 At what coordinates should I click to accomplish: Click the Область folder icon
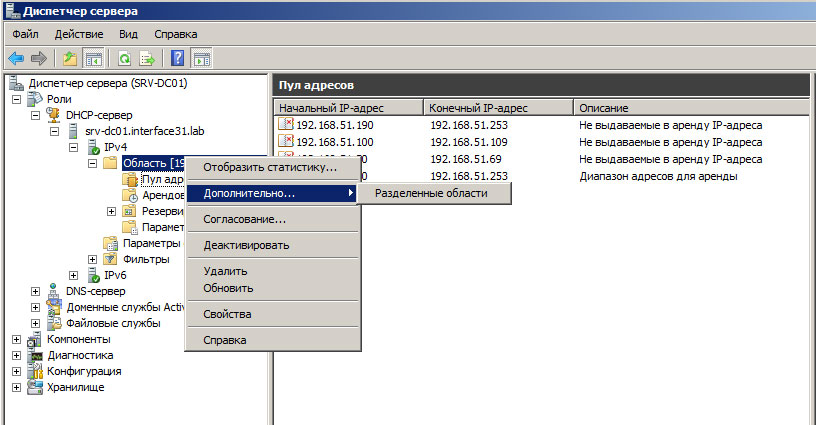click(110, 163)
